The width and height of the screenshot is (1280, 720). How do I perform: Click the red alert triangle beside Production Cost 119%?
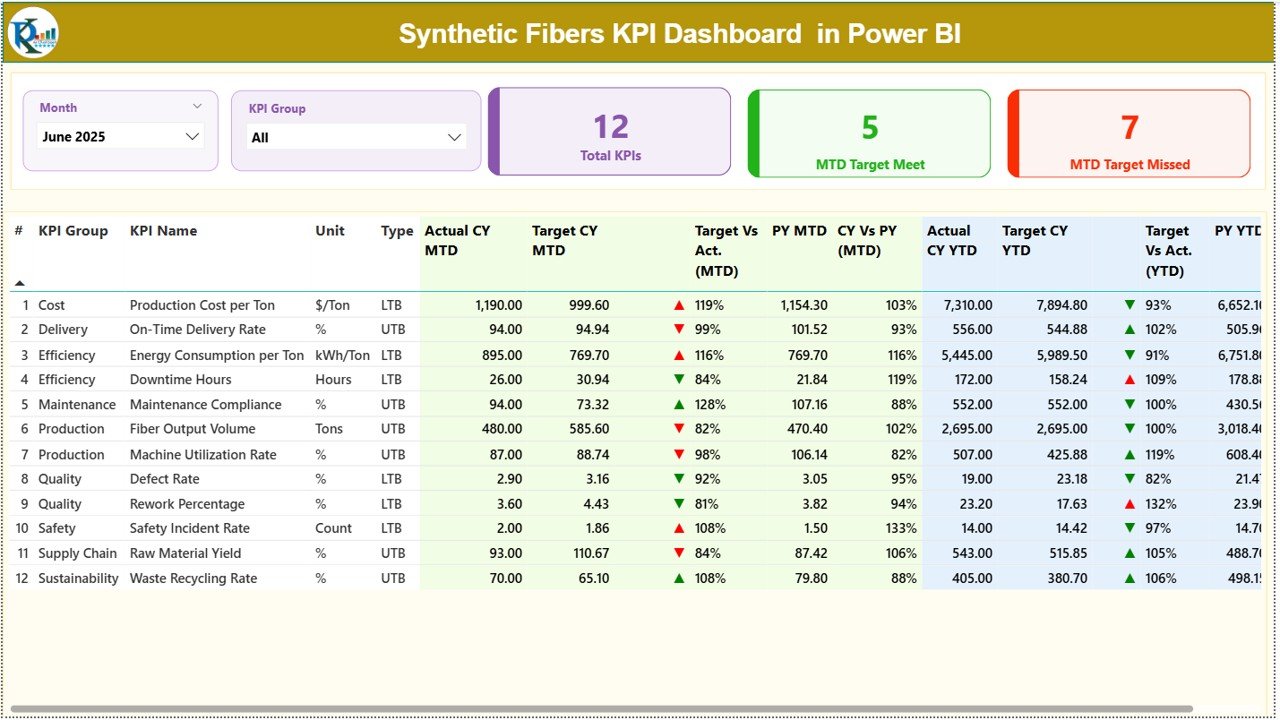(x=676, y=305)
